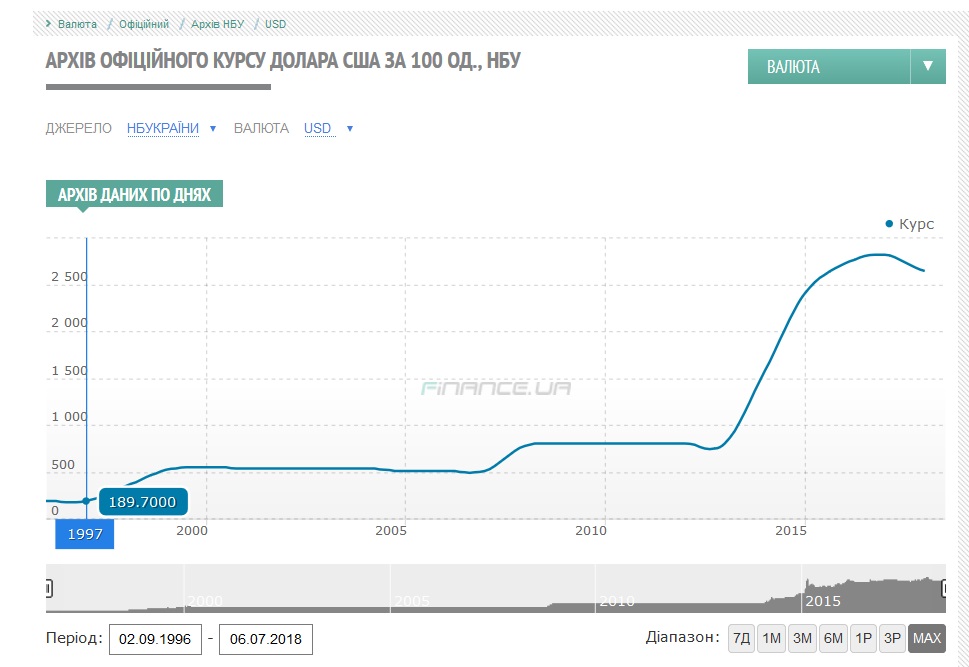
Task: Grab the left navigator range handle
Action: [47, 589]
